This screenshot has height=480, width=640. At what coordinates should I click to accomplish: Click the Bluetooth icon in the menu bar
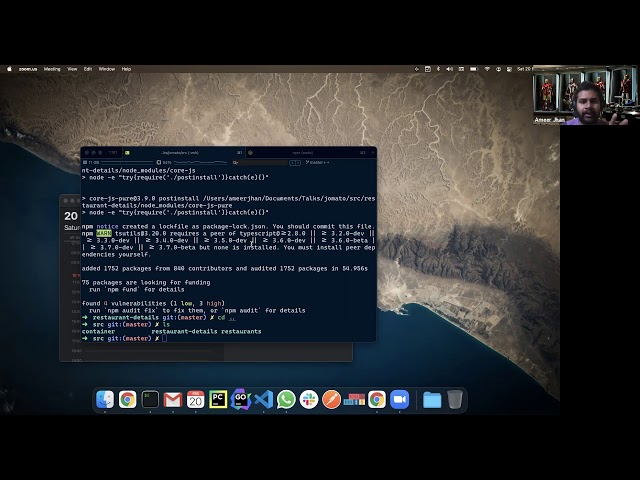point(438,69)
